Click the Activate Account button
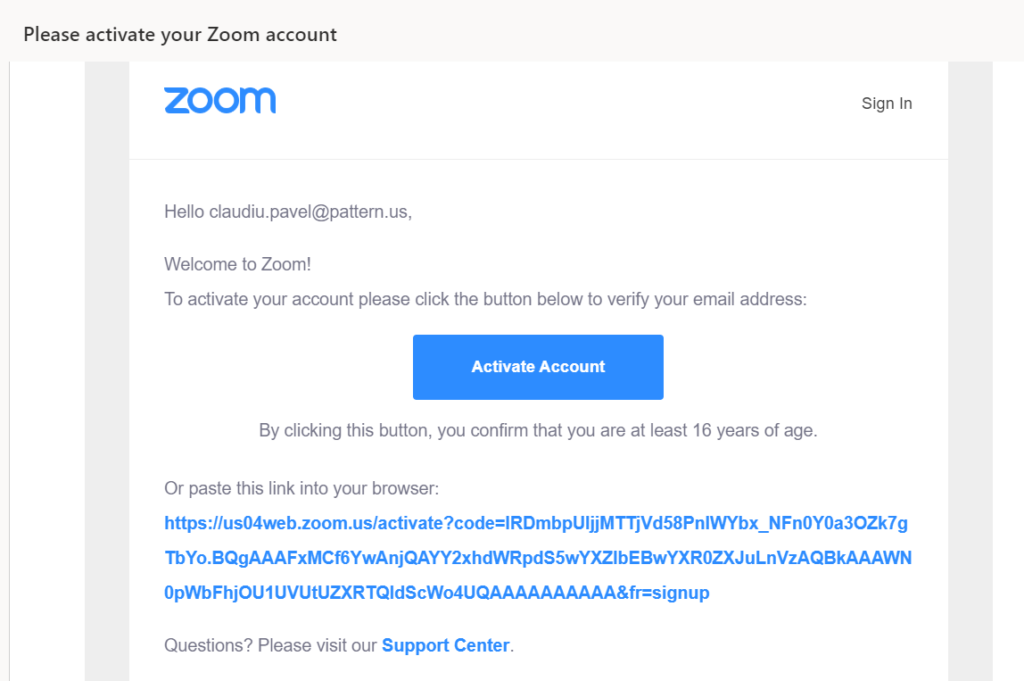The height and width of the screenshot is (681, 1024). (538, 367)
